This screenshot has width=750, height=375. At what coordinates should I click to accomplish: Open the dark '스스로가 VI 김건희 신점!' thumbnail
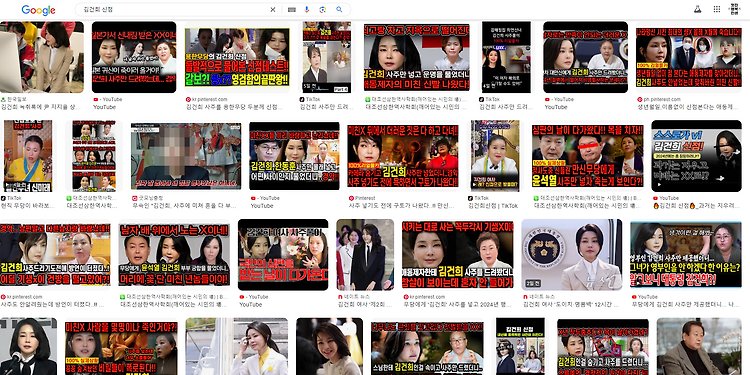696,156
